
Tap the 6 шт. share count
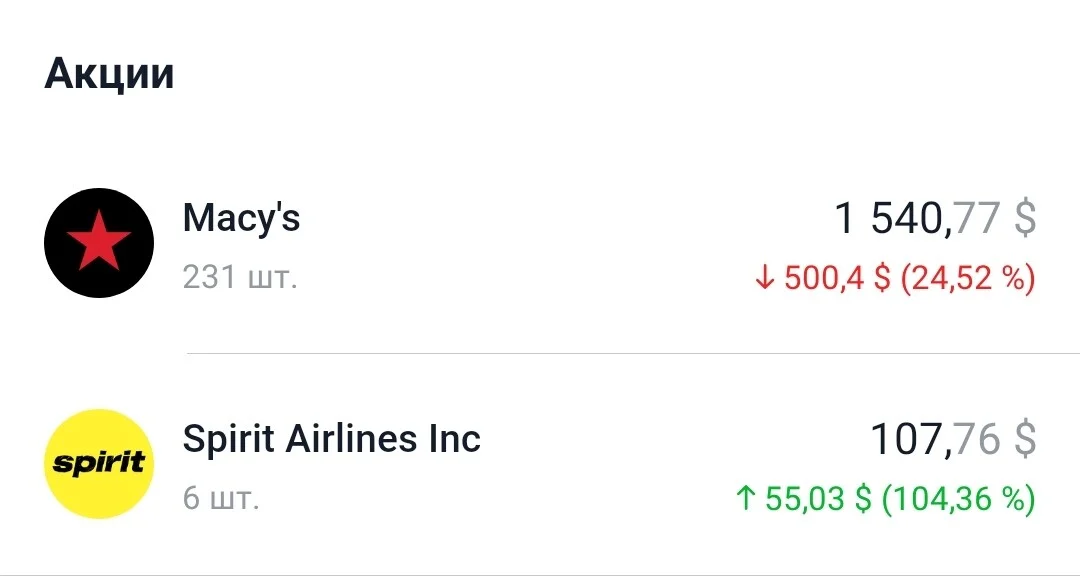pos(221,498)
